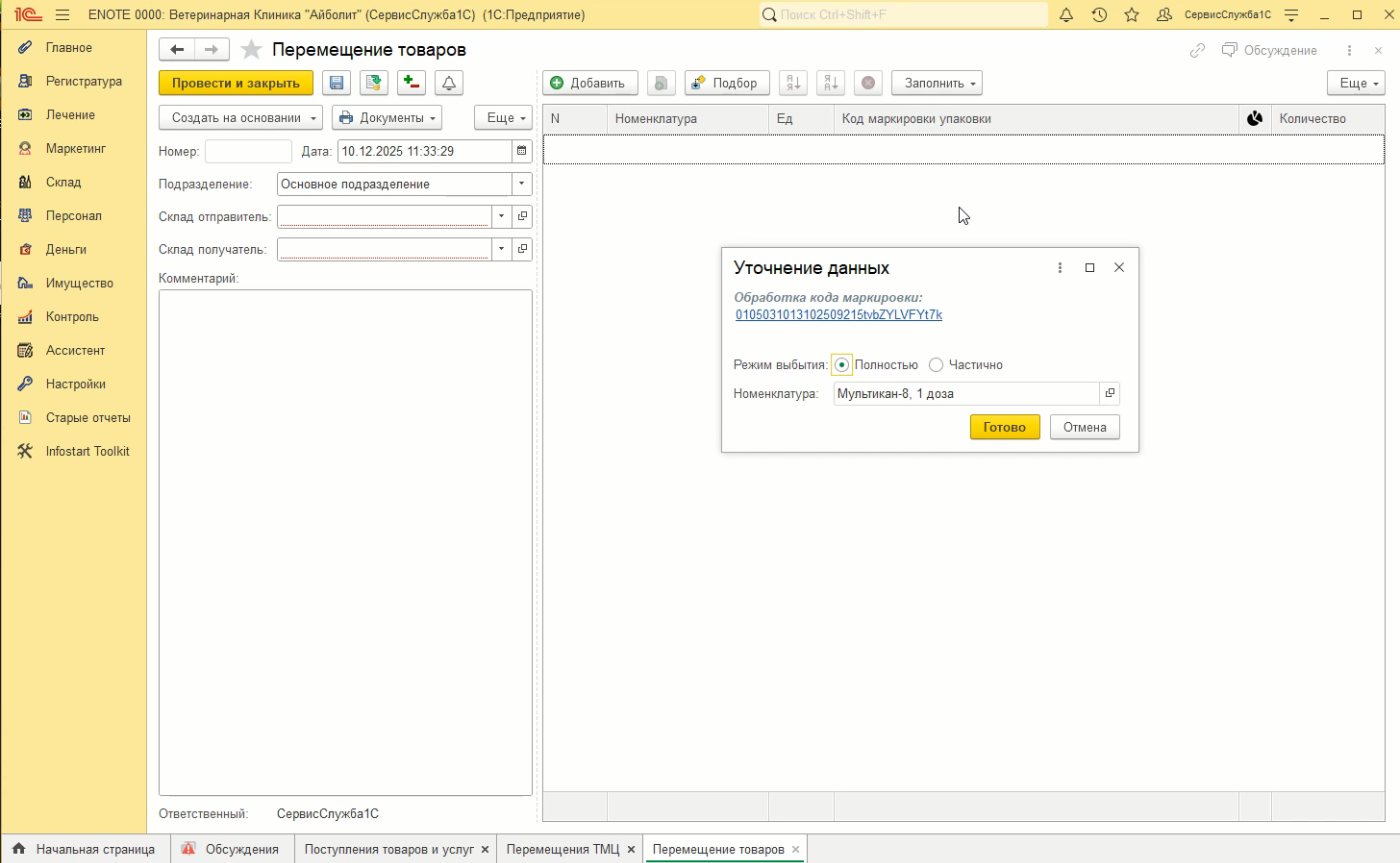Add form to favorites star icon
Viewport: 1400px width, 863px height.
[x=252, y=50]
